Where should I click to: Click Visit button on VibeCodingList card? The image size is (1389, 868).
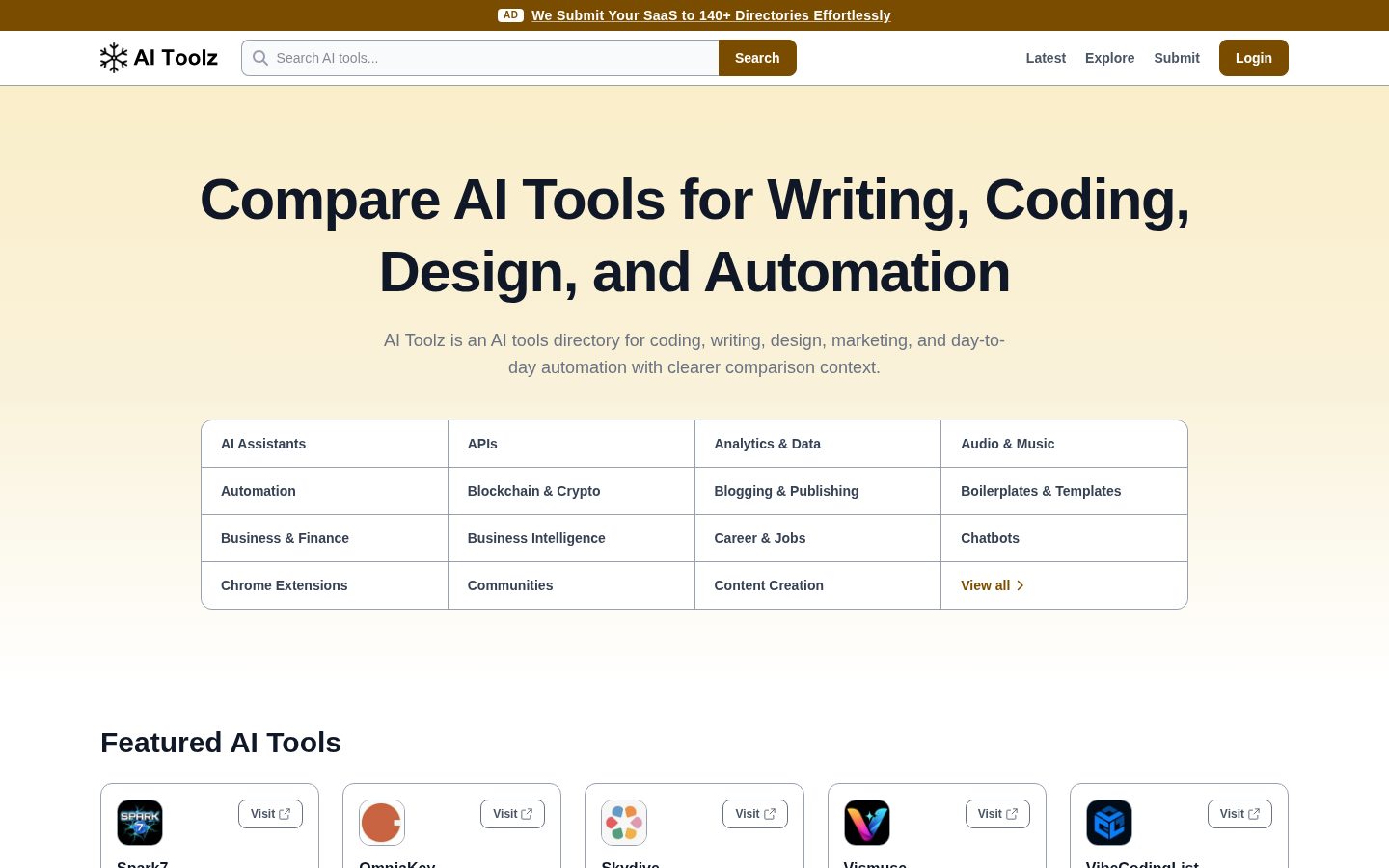1239,814
